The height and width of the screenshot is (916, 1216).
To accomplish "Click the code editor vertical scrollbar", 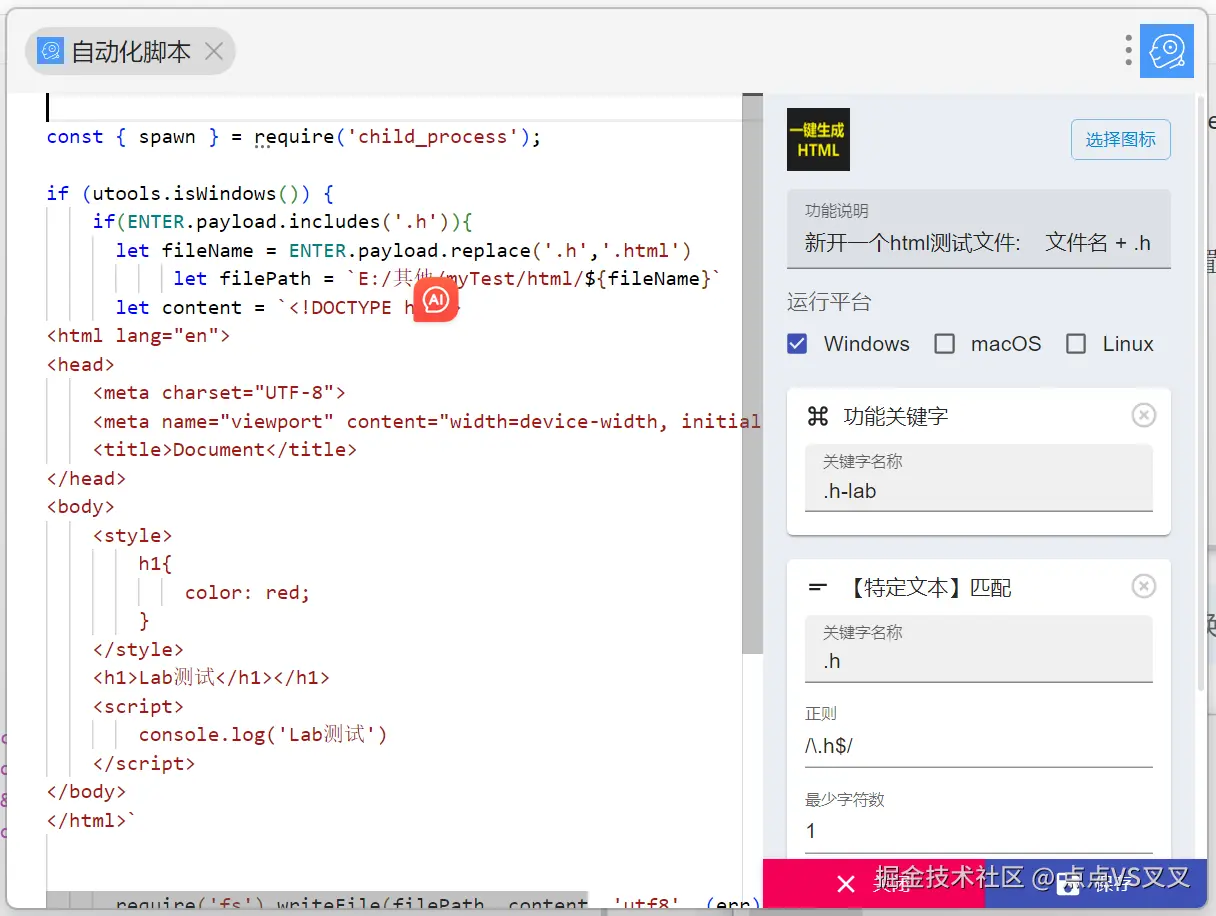I will 752,374.
